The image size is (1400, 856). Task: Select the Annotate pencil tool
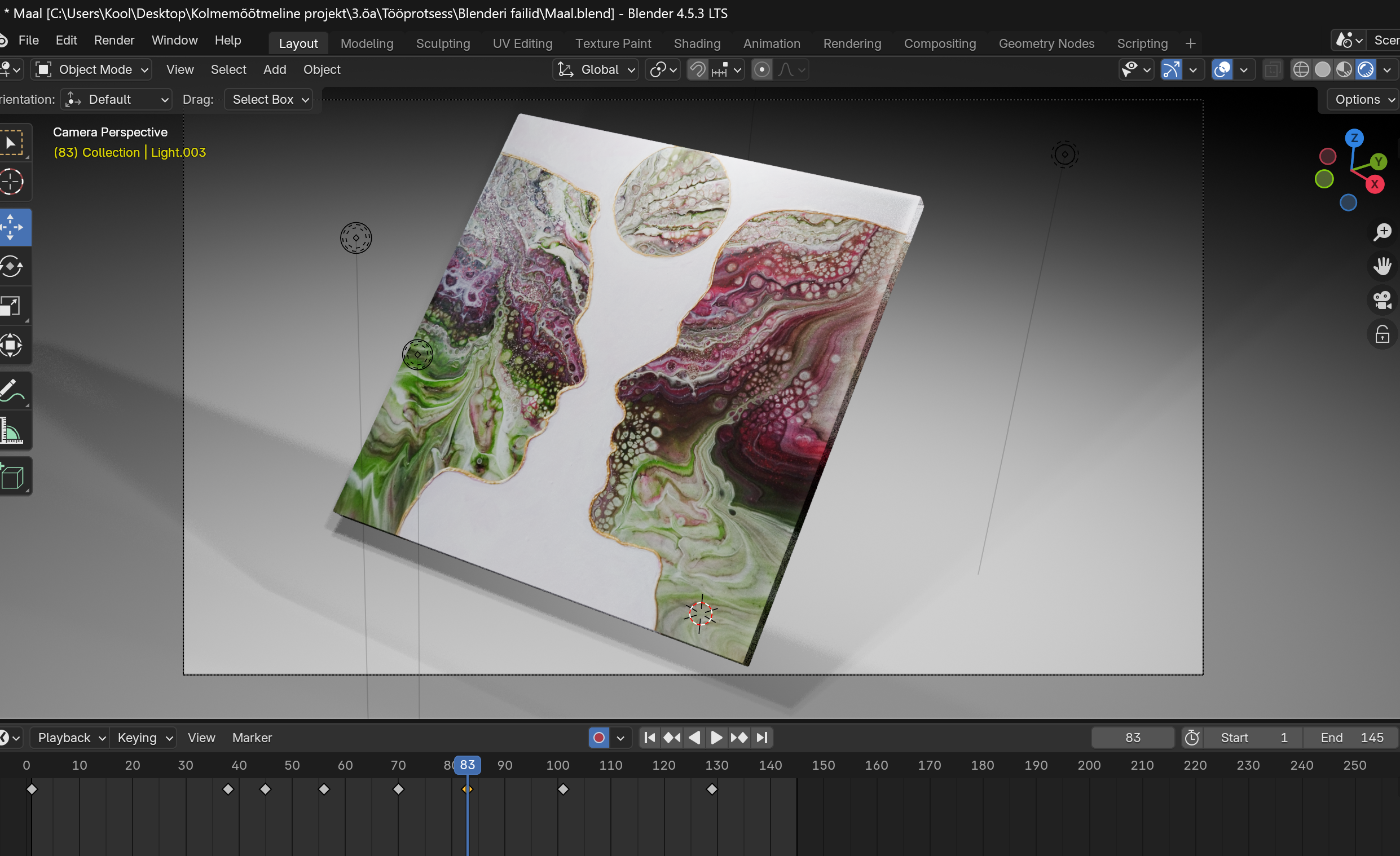pyautogui.click(x=12, y=391)
